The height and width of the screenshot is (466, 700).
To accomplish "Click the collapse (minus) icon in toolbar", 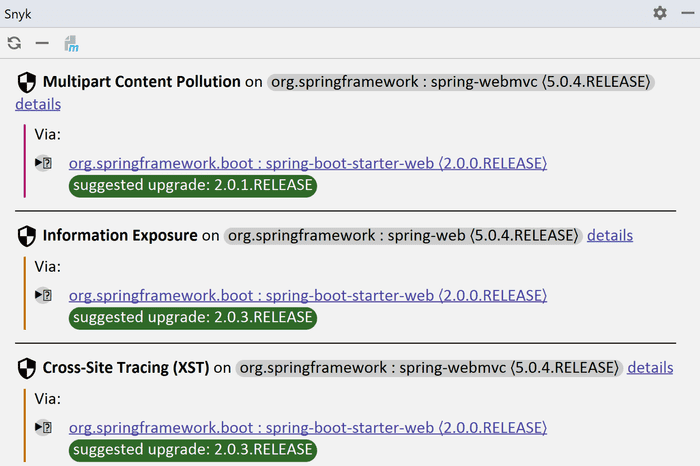I will [x=42, y=43].
